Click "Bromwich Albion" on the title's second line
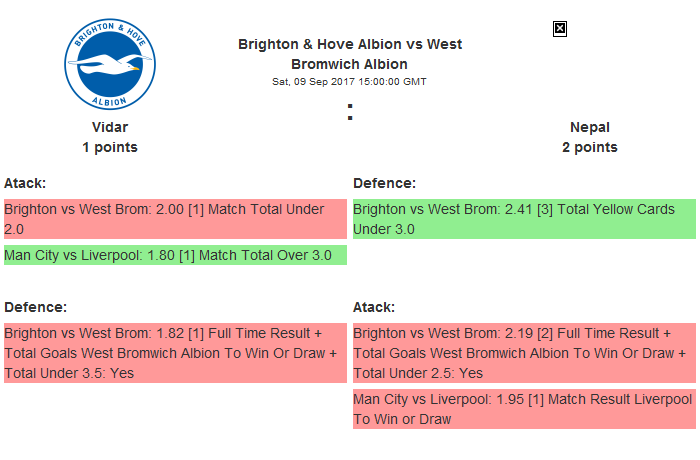Screen dimensions: 700x460 pyautogui.click(x=349, y=64)
